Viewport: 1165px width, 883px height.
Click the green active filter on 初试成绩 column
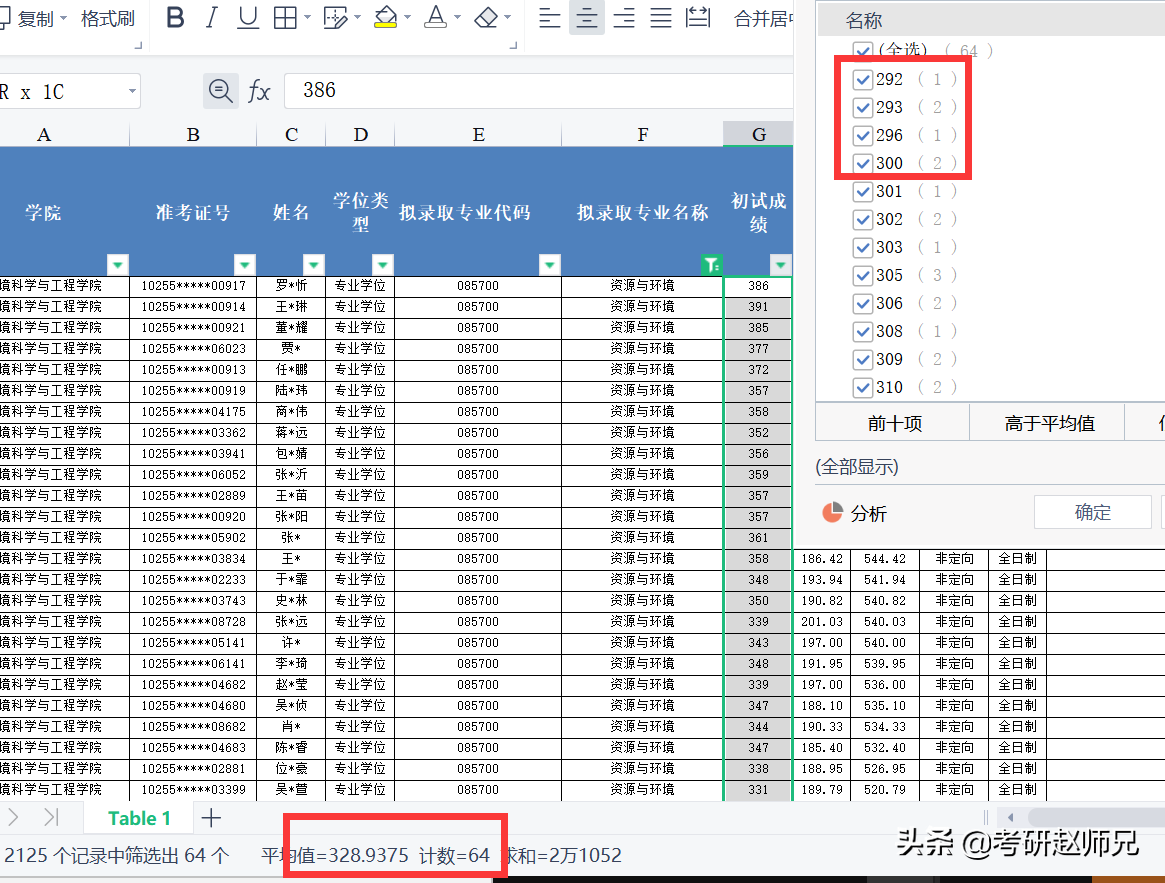[711, 264]
